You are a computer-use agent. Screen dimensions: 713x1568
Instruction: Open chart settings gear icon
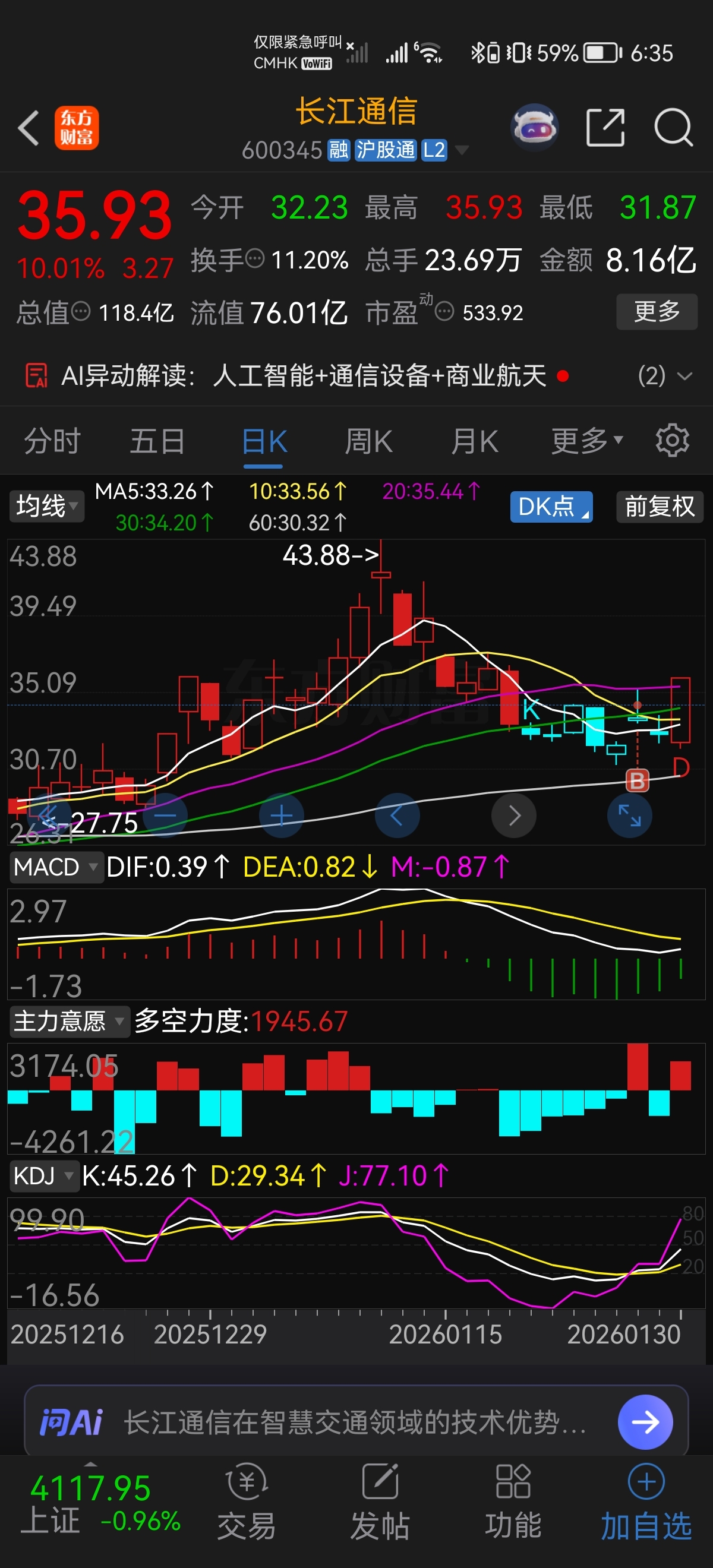coord(672,440)
